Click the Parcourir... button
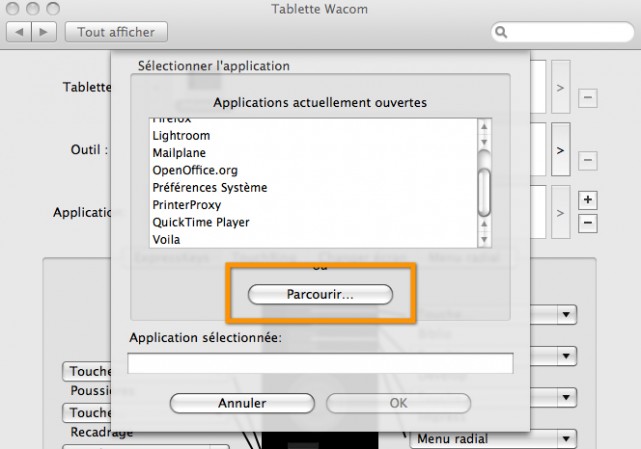This screenshot has width=641, height=449. coord(320,294)
